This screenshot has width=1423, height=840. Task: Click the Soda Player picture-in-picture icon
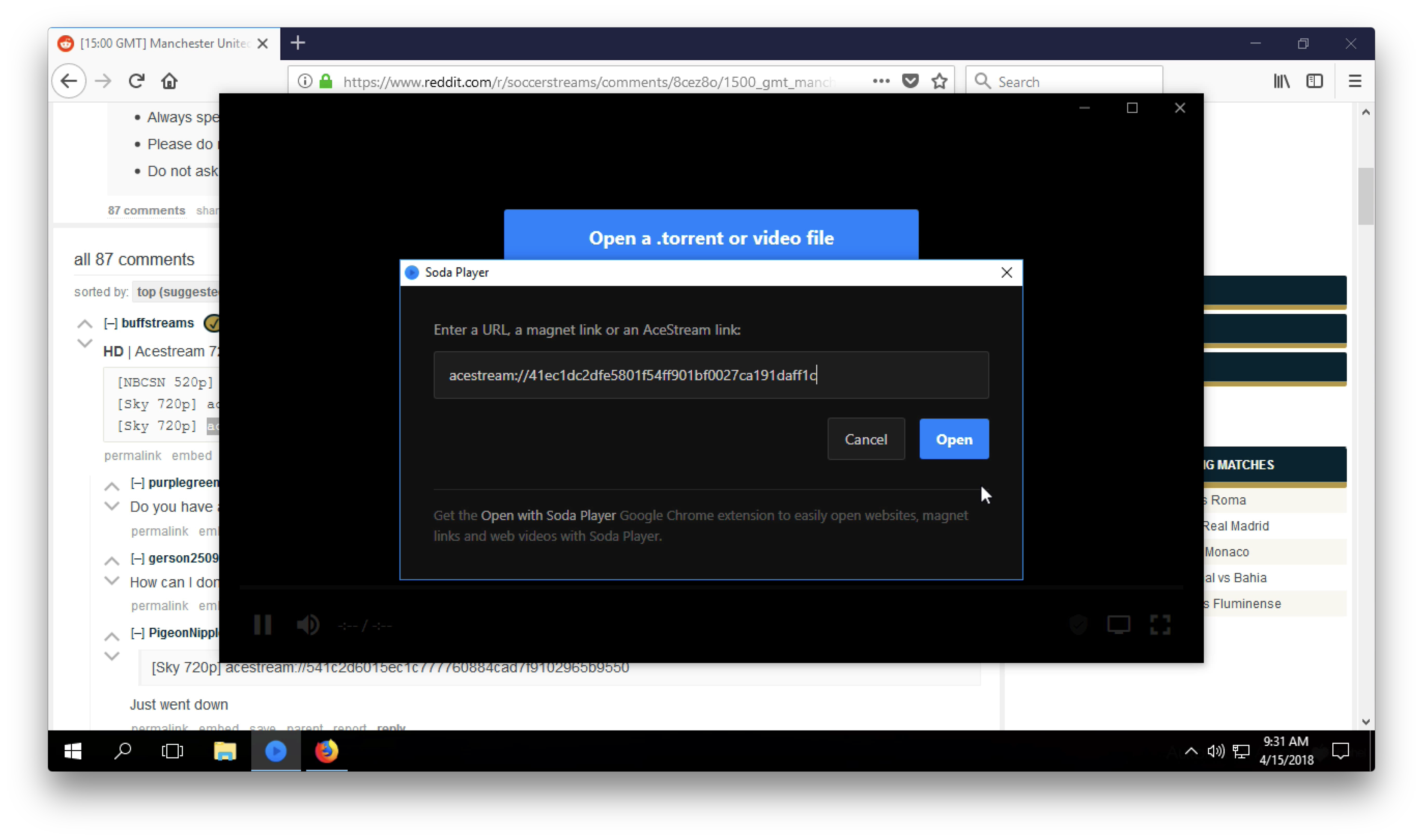(x=1118, y=625)
